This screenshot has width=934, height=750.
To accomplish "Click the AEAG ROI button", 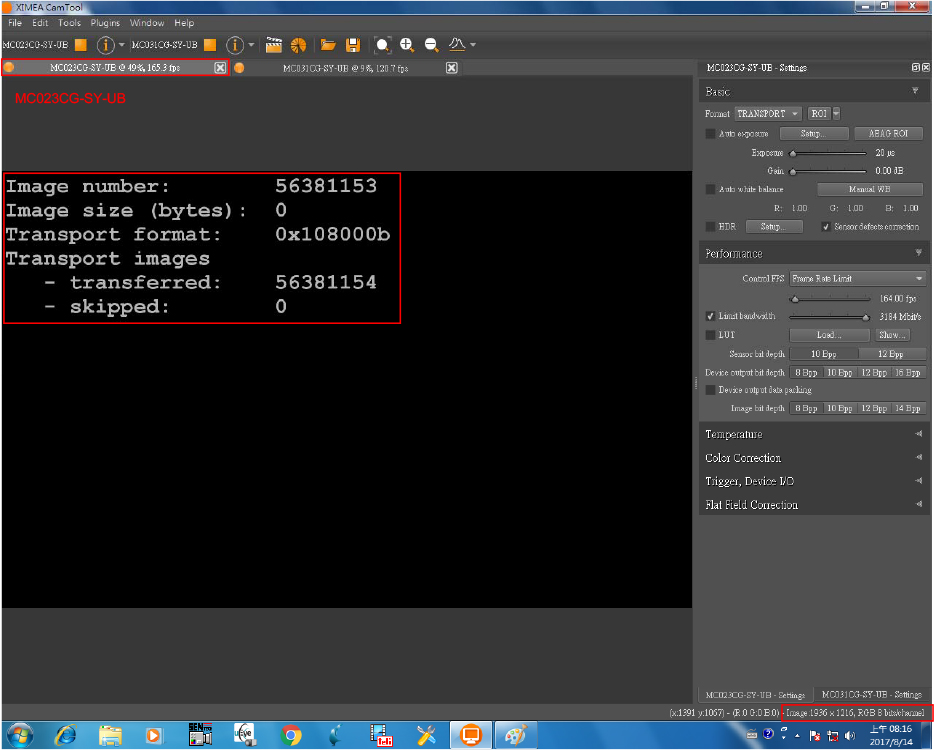I will click(x=888, y=134).
